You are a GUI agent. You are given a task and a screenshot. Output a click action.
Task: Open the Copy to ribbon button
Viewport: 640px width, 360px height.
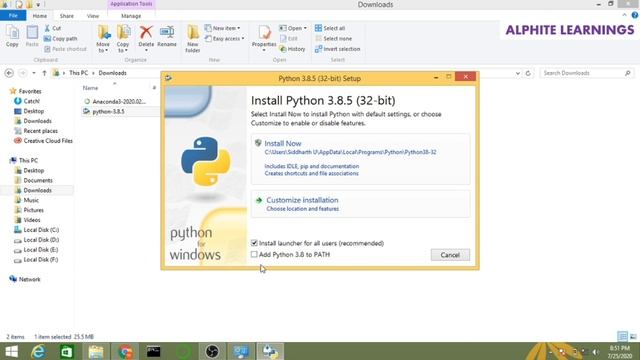(123, 39)
